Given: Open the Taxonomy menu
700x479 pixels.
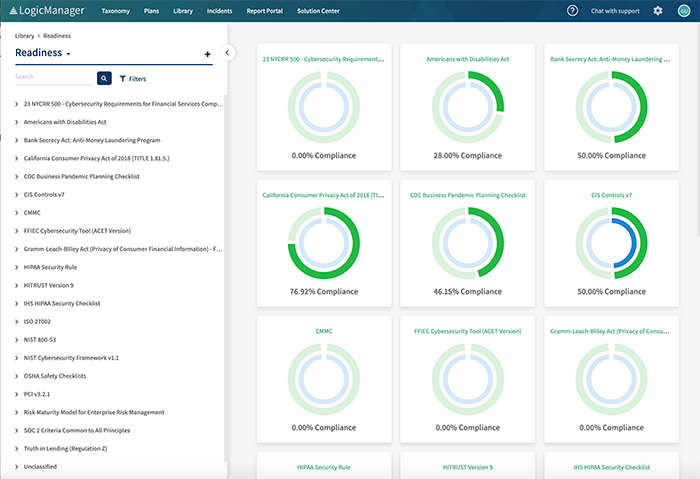Looking at the screenshot, I should 115,10.
